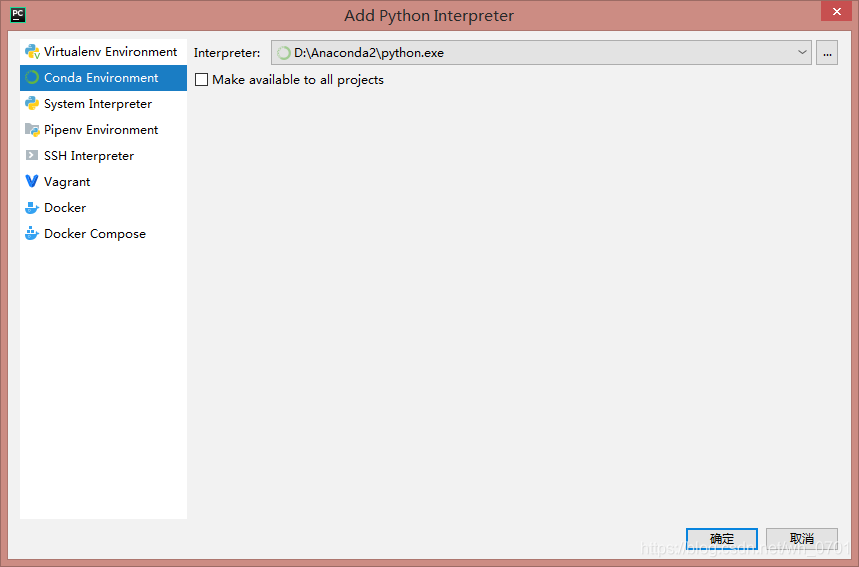This screenshot has width=859, height=567.
Task: Cancel with the 取消 button
Action: (x=801, y=539)
